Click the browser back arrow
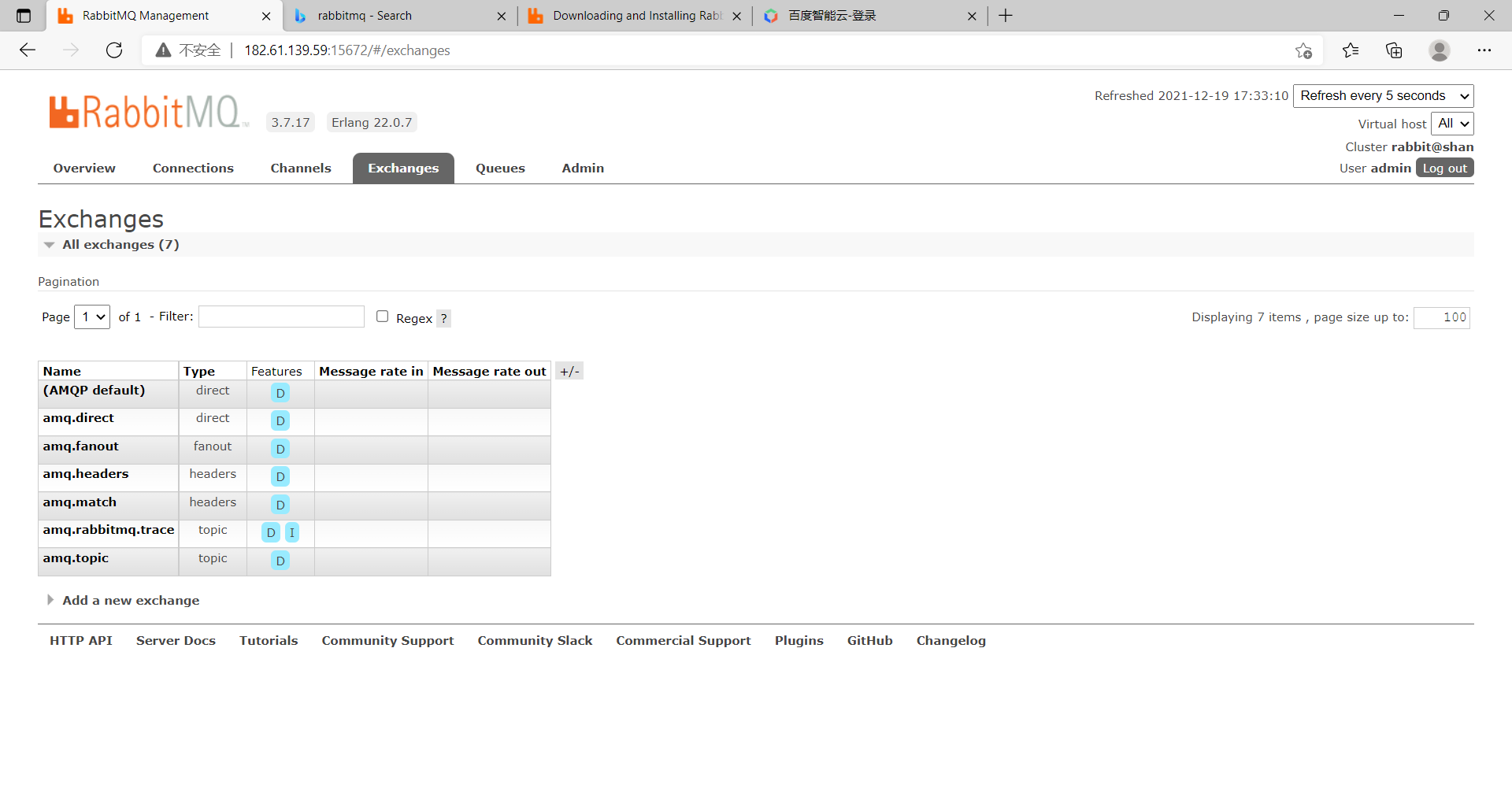Screen dimensions: 1512x811 click(x=28, y=50)
